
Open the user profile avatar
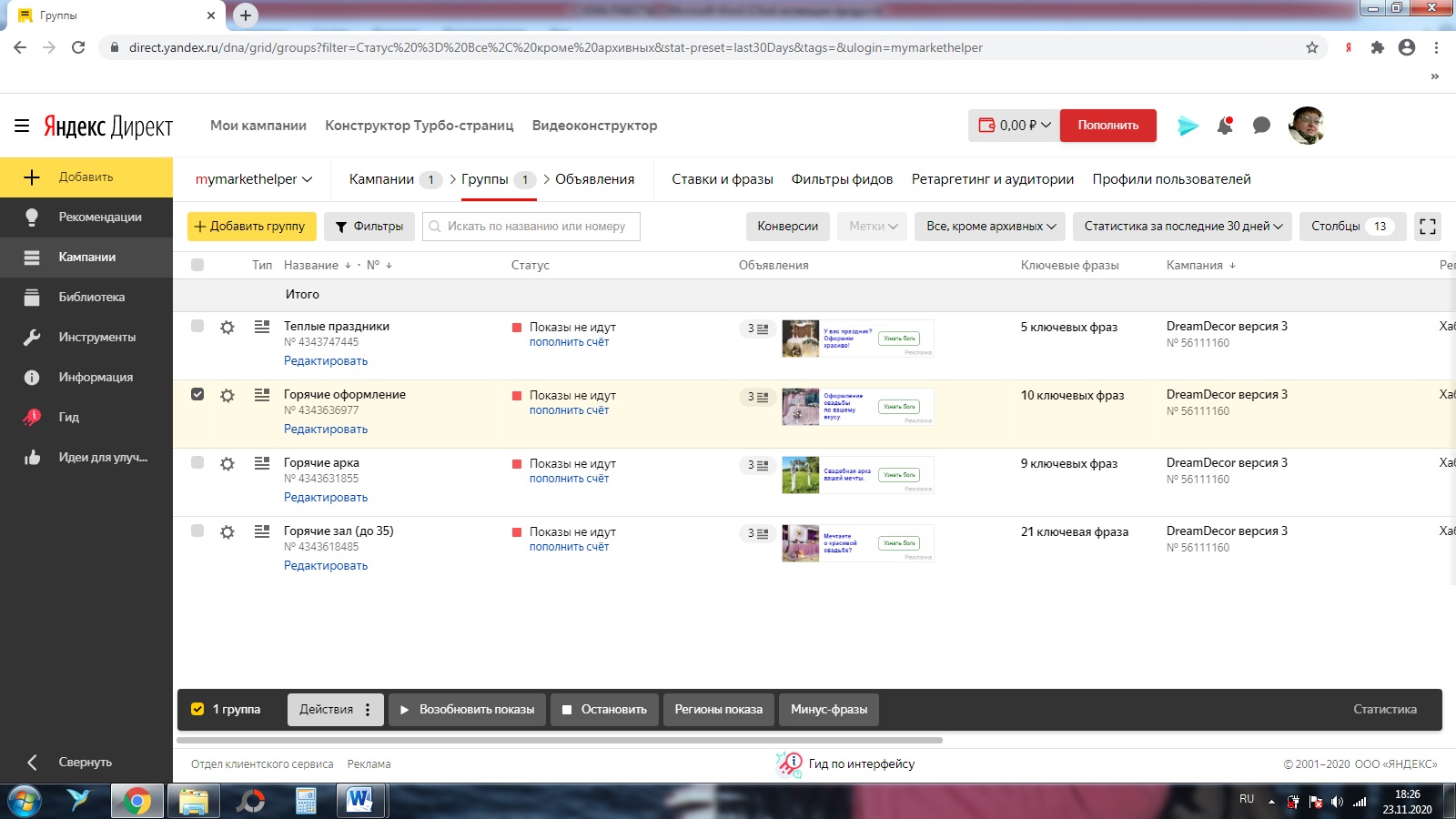[1307, 126]
